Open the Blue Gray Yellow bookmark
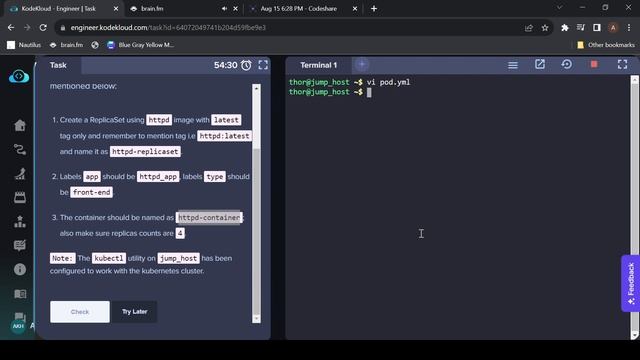The height and width of the screenshot is (360, 640). coord(140,45)
